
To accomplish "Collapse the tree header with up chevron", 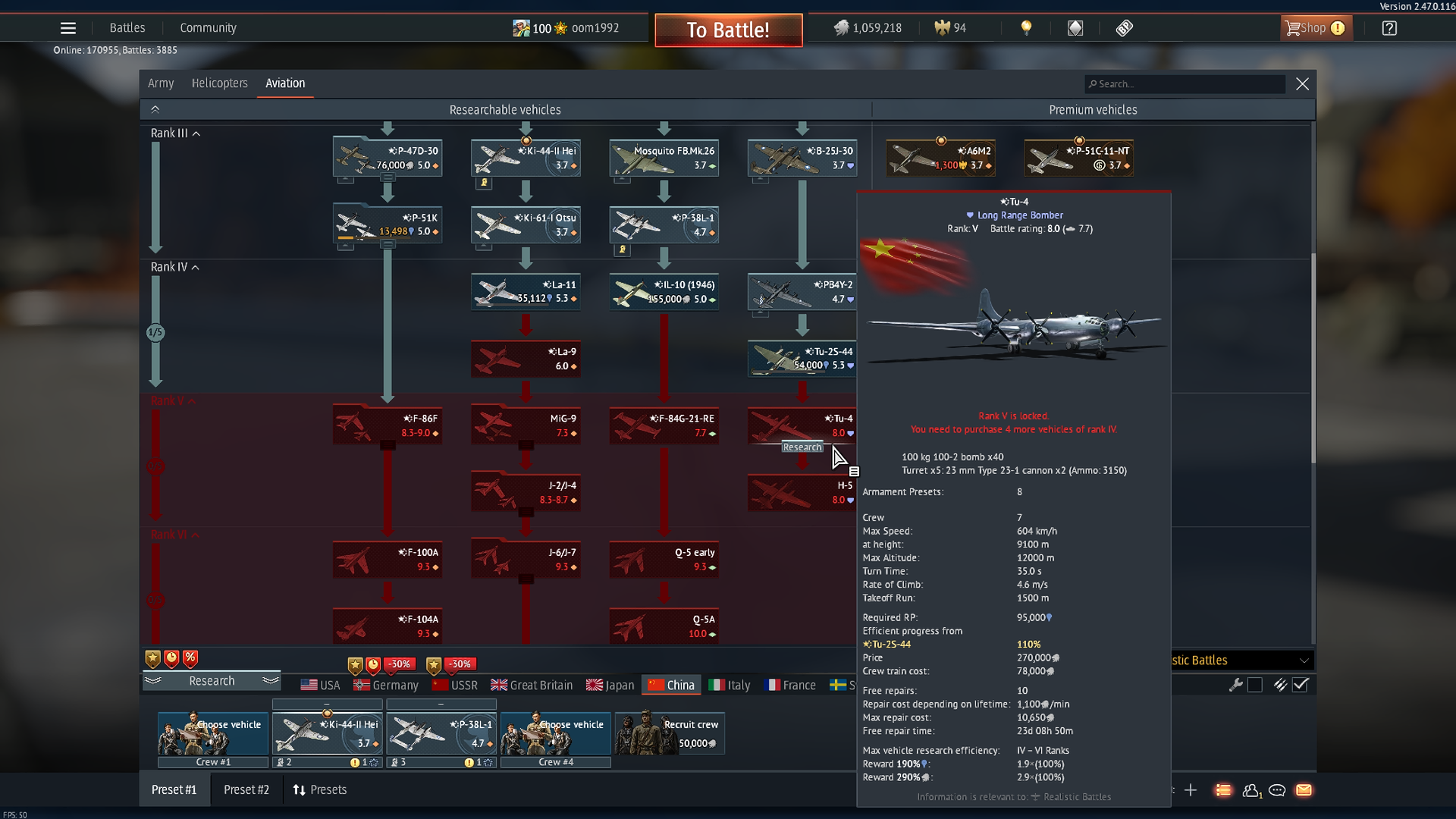I will 155,110.
